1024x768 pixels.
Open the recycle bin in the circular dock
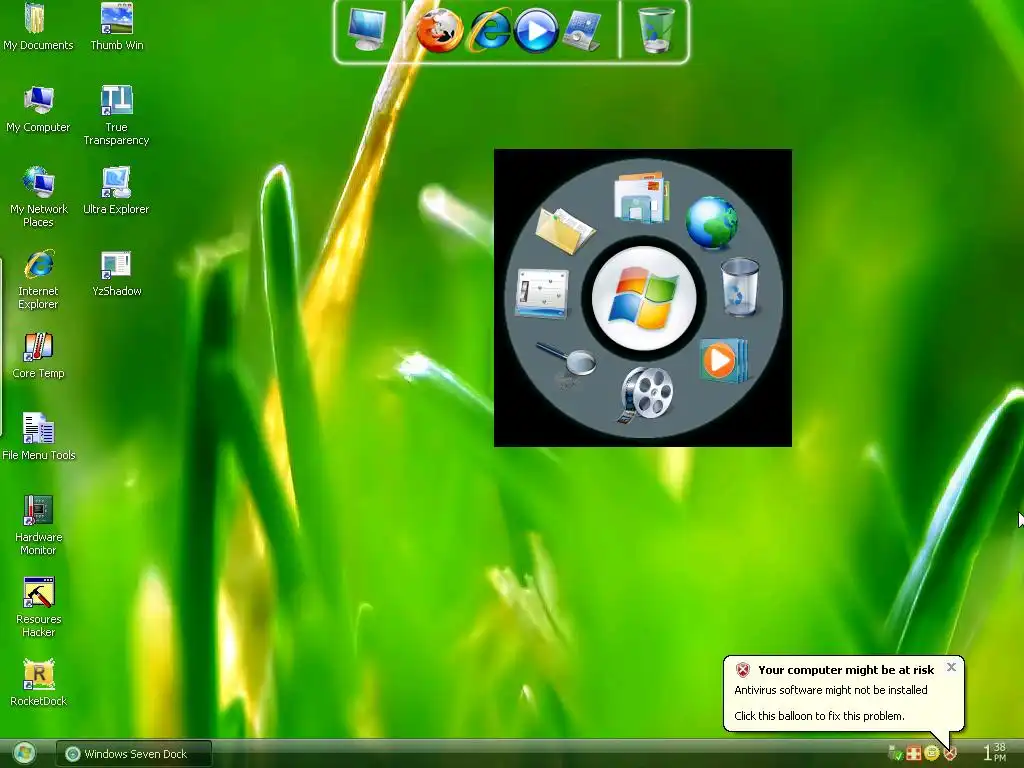click(x=740, y=287)
